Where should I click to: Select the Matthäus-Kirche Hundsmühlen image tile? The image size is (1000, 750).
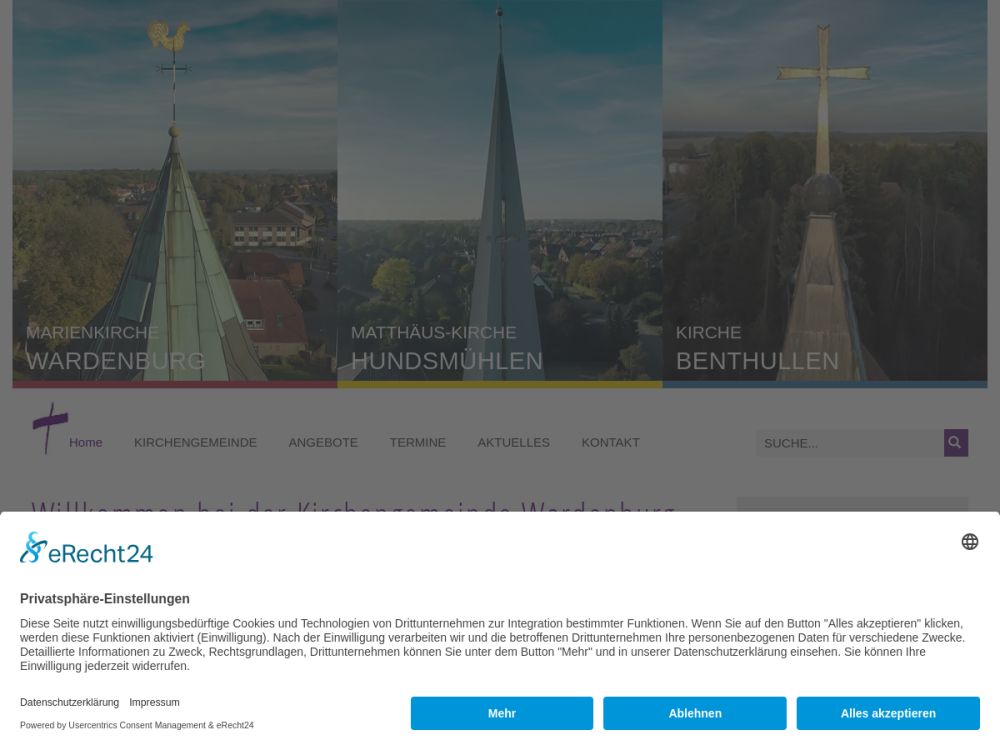point(500,193)
